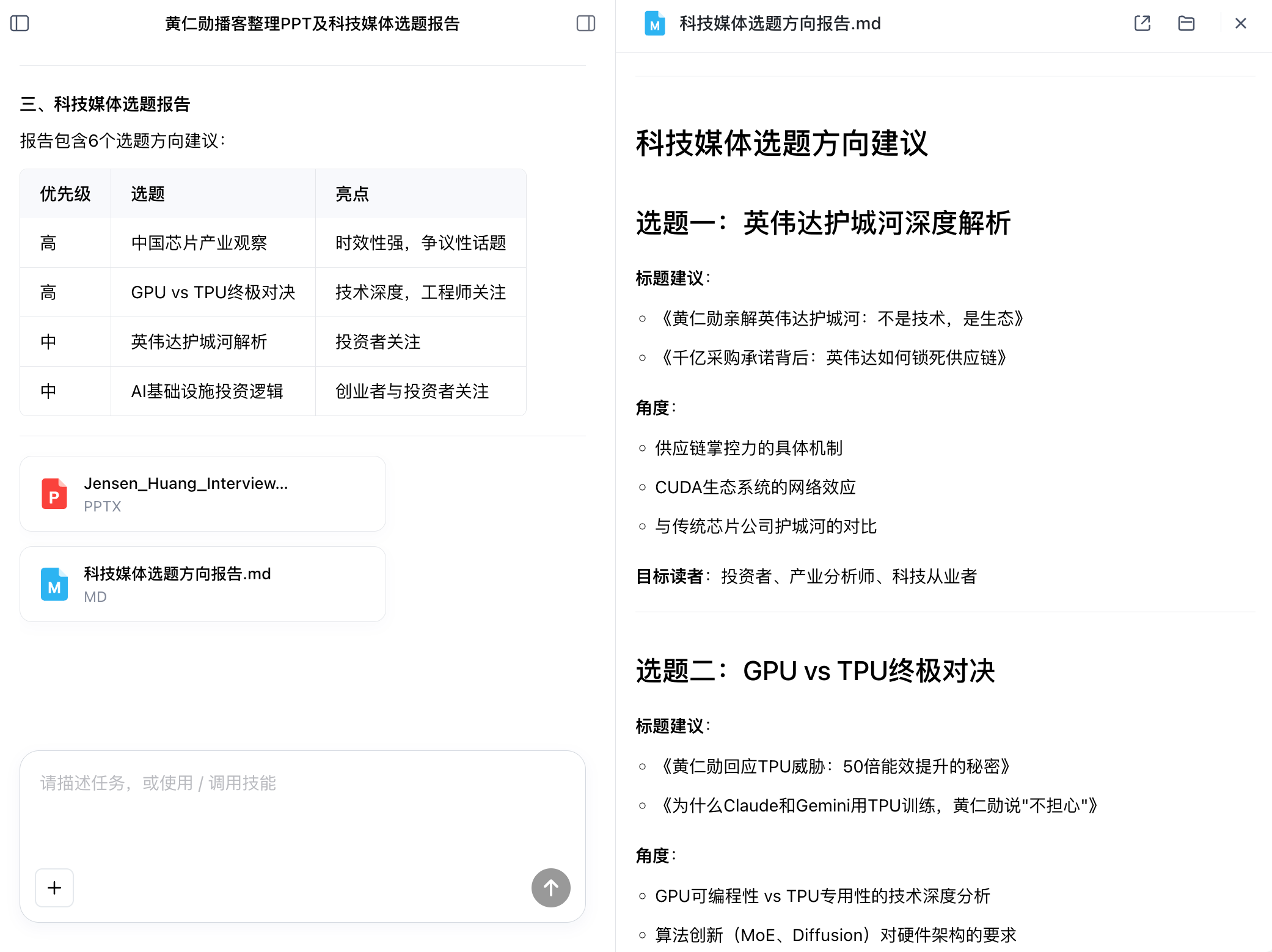1272x952 pixels.
Task: Click the 优先级 column header
Action: [65, 194]
